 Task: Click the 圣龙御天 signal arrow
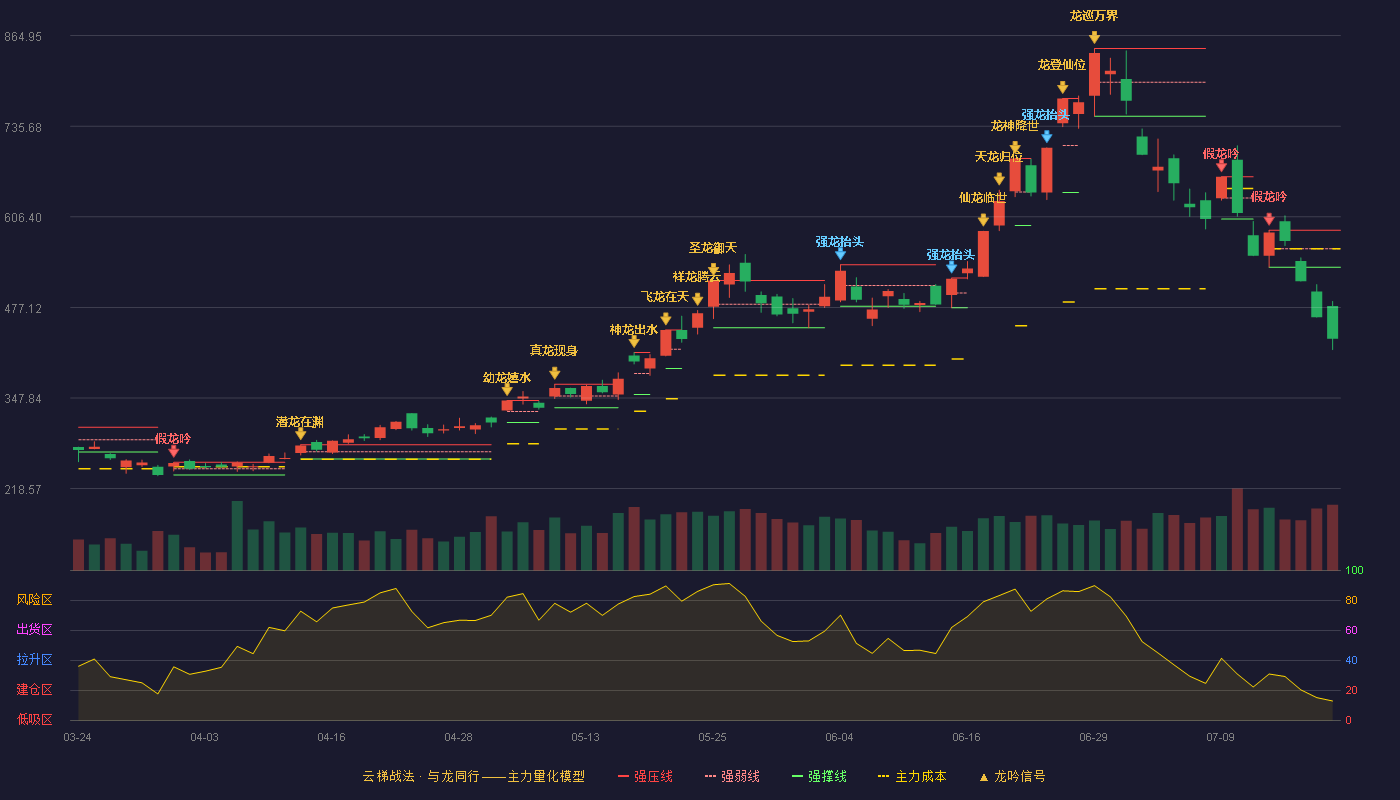(x=713, y=270)
